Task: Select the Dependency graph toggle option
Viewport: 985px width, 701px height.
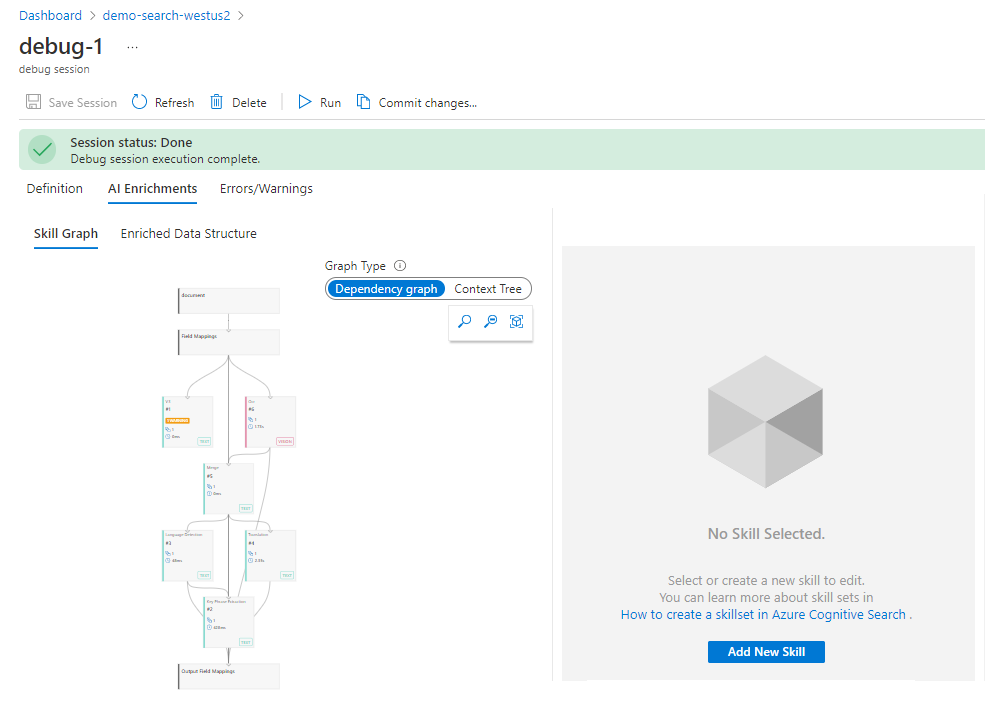Action: tap(386, 289)
